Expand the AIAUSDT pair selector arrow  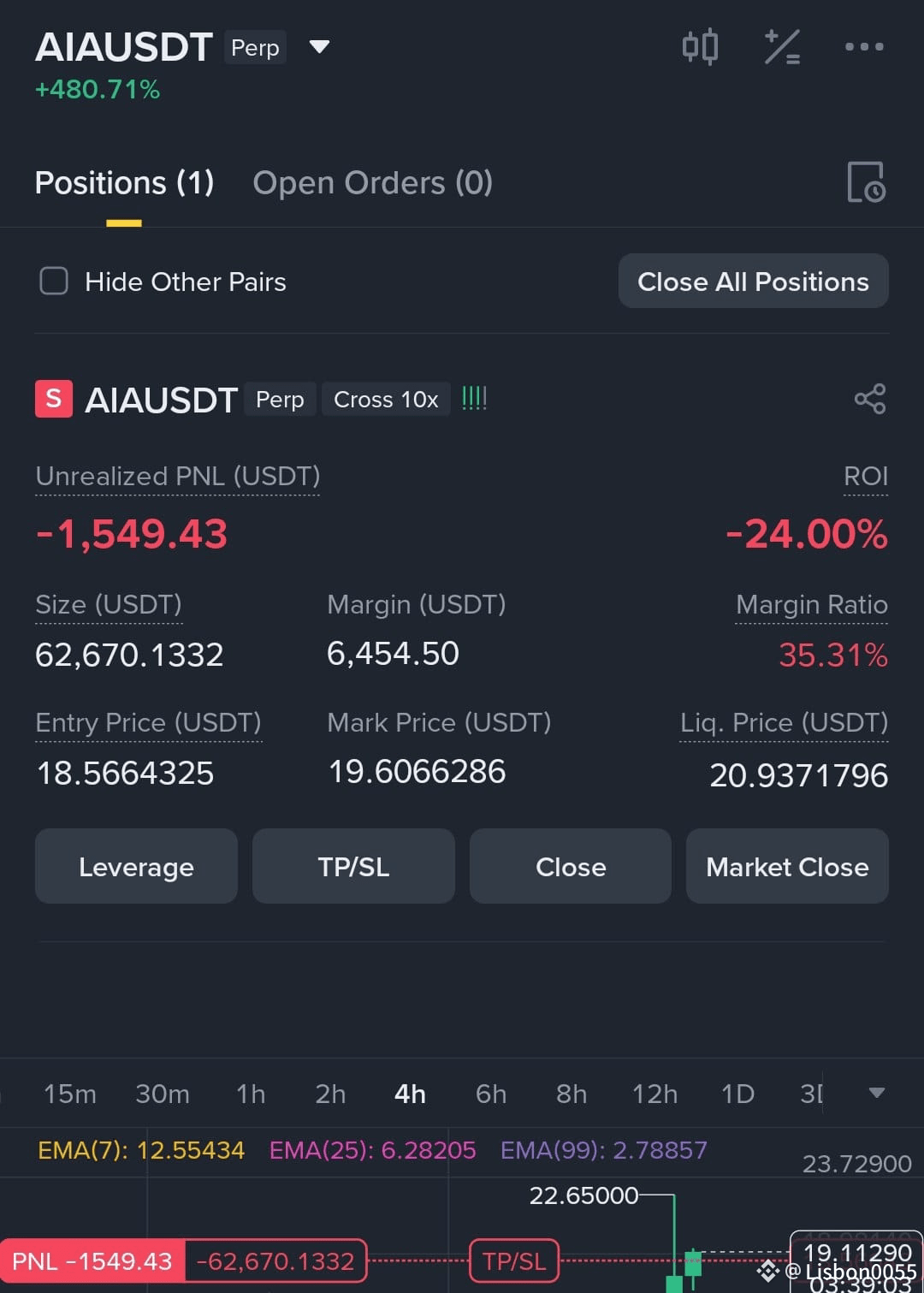(x=319, y=46)
